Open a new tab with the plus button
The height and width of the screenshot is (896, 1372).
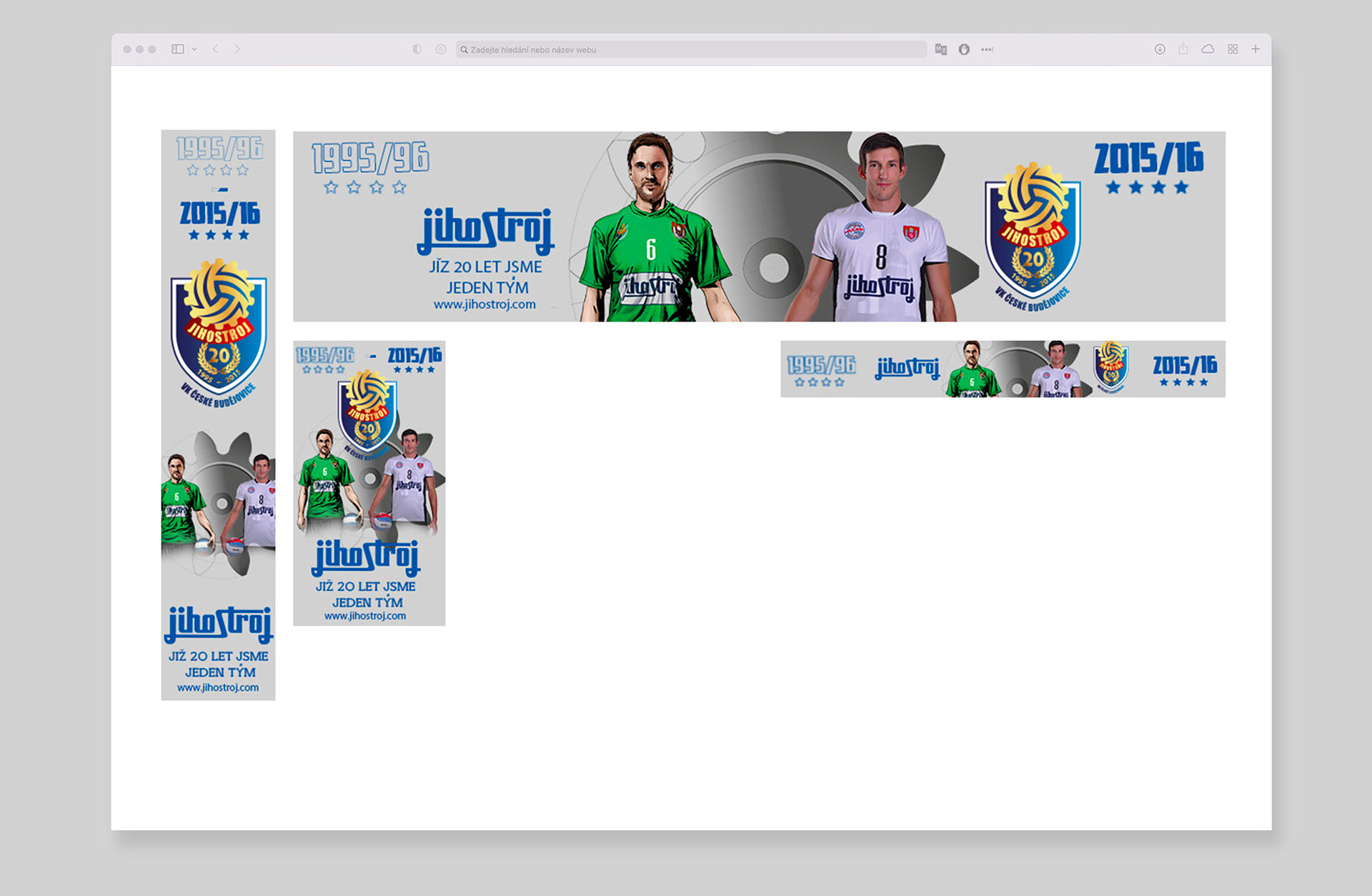(x=1256, y=49)
